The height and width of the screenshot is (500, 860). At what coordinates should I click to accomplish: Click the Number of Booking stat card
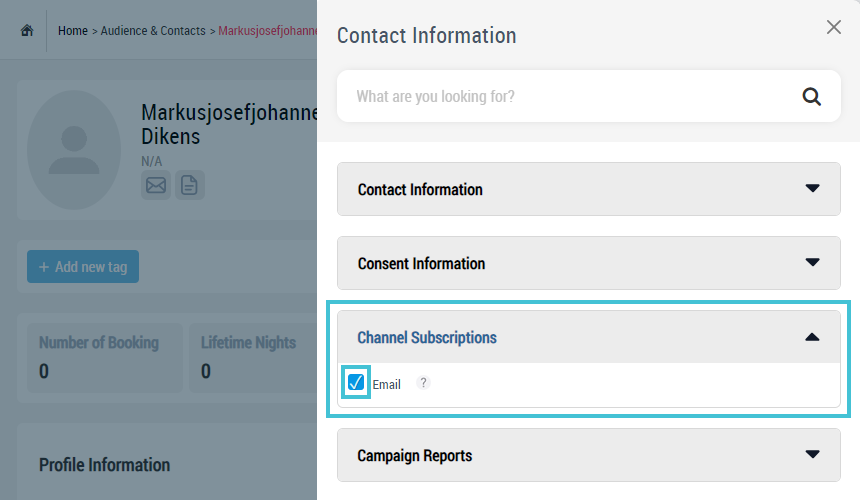tap(105, 357)
